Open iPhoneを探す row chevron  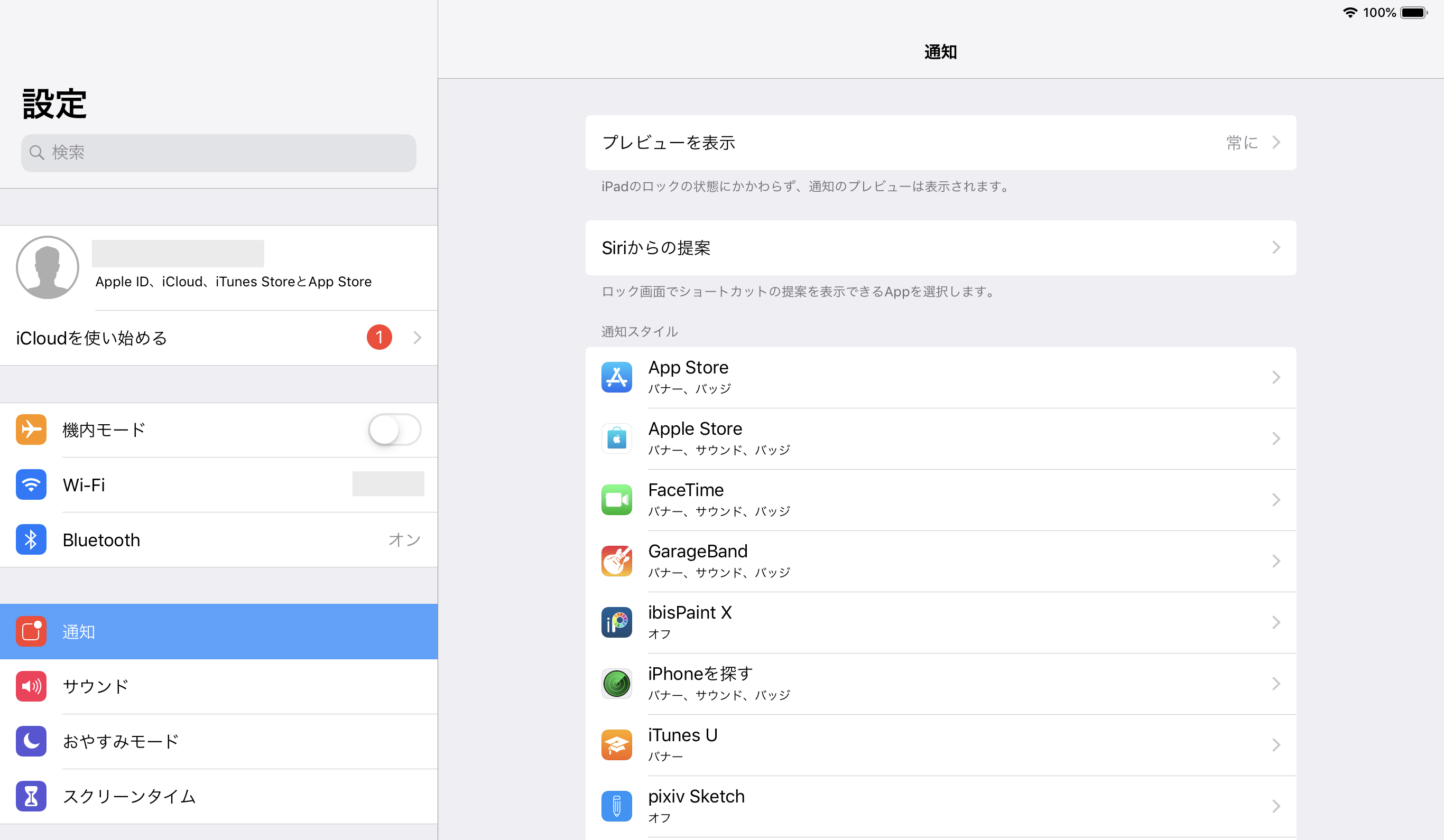click(x=1276, y=684)
